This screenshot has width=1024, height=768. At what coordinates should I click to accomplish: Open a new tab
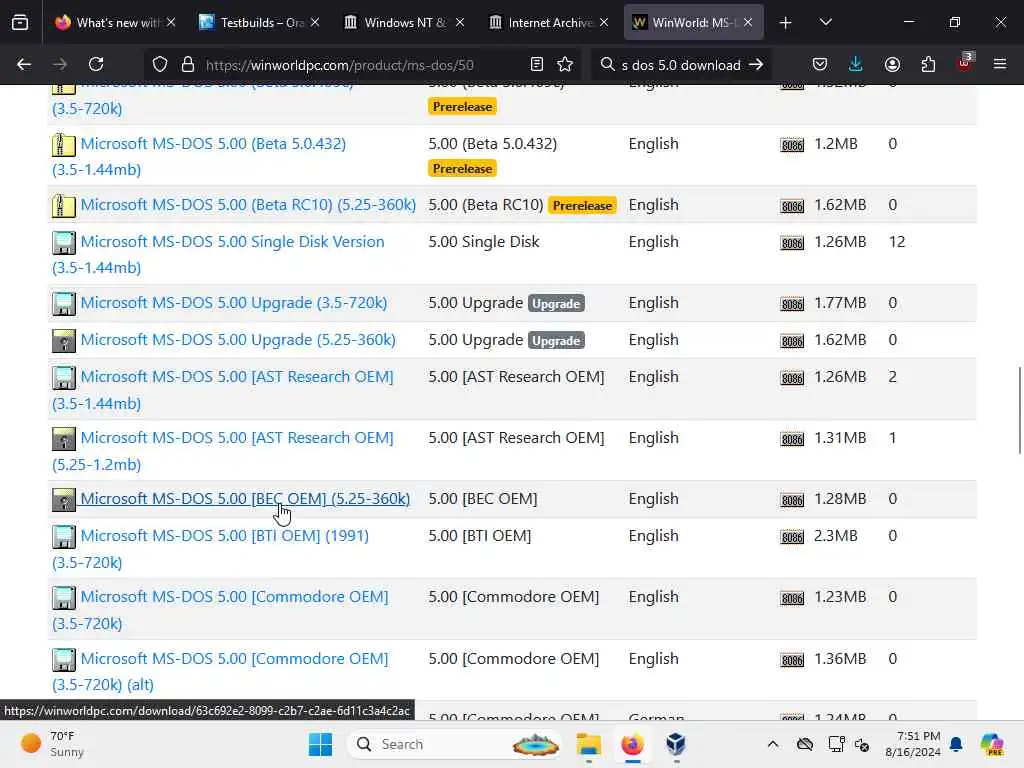(x=786, y=23)
